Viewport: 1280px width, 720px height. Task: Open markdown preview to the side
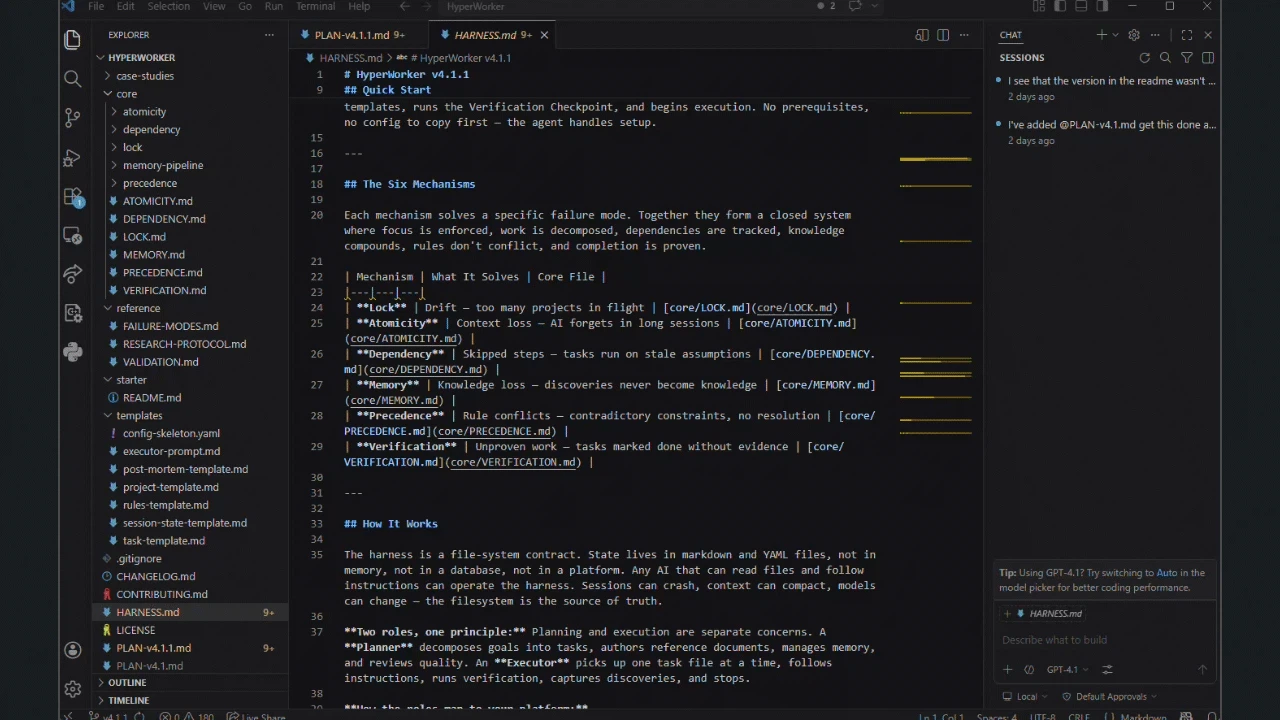pyautogui.click(x=922, y=35)
